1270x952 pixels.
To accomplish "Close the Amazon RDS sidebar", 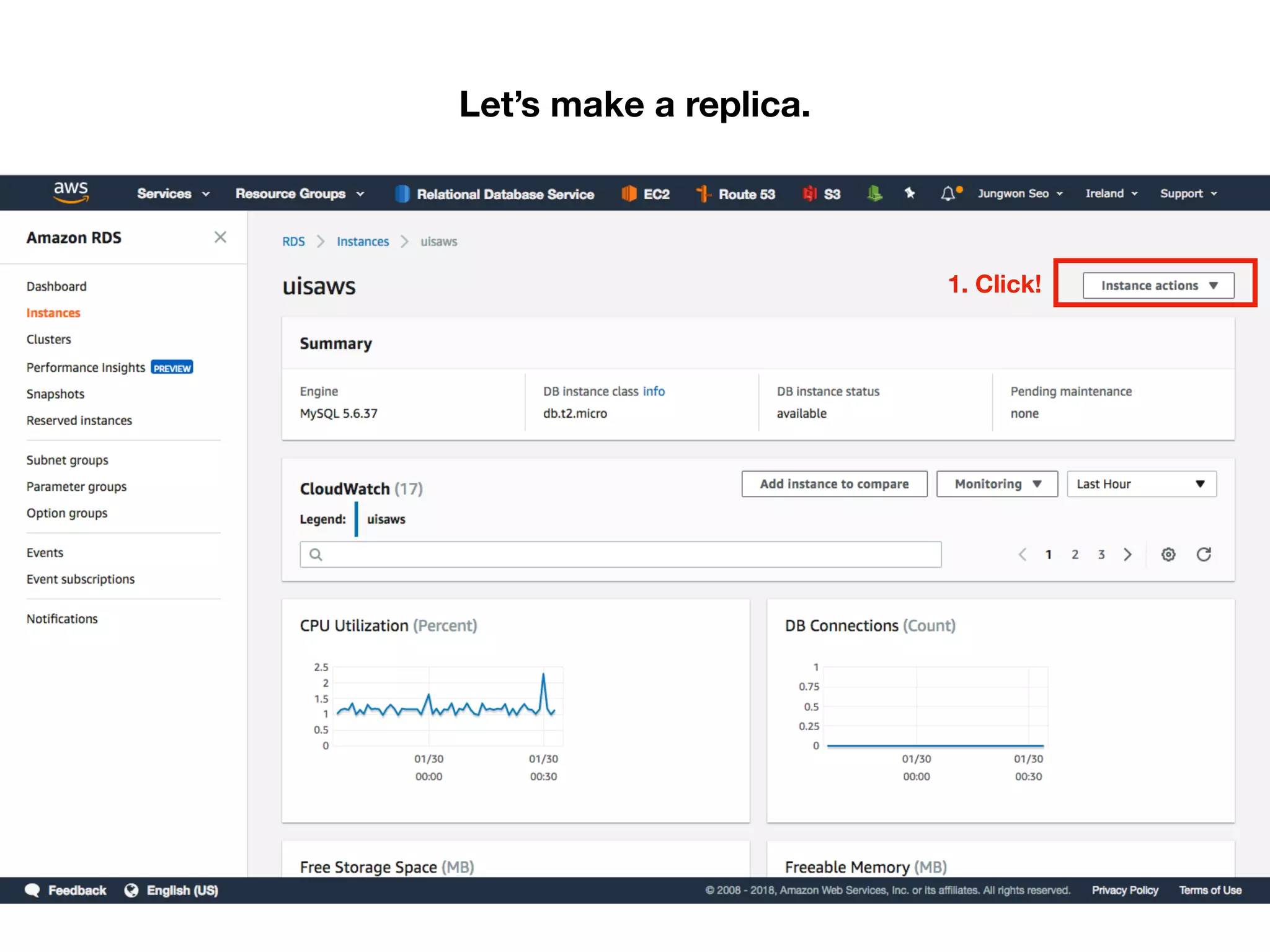I will tap(220, 237).
